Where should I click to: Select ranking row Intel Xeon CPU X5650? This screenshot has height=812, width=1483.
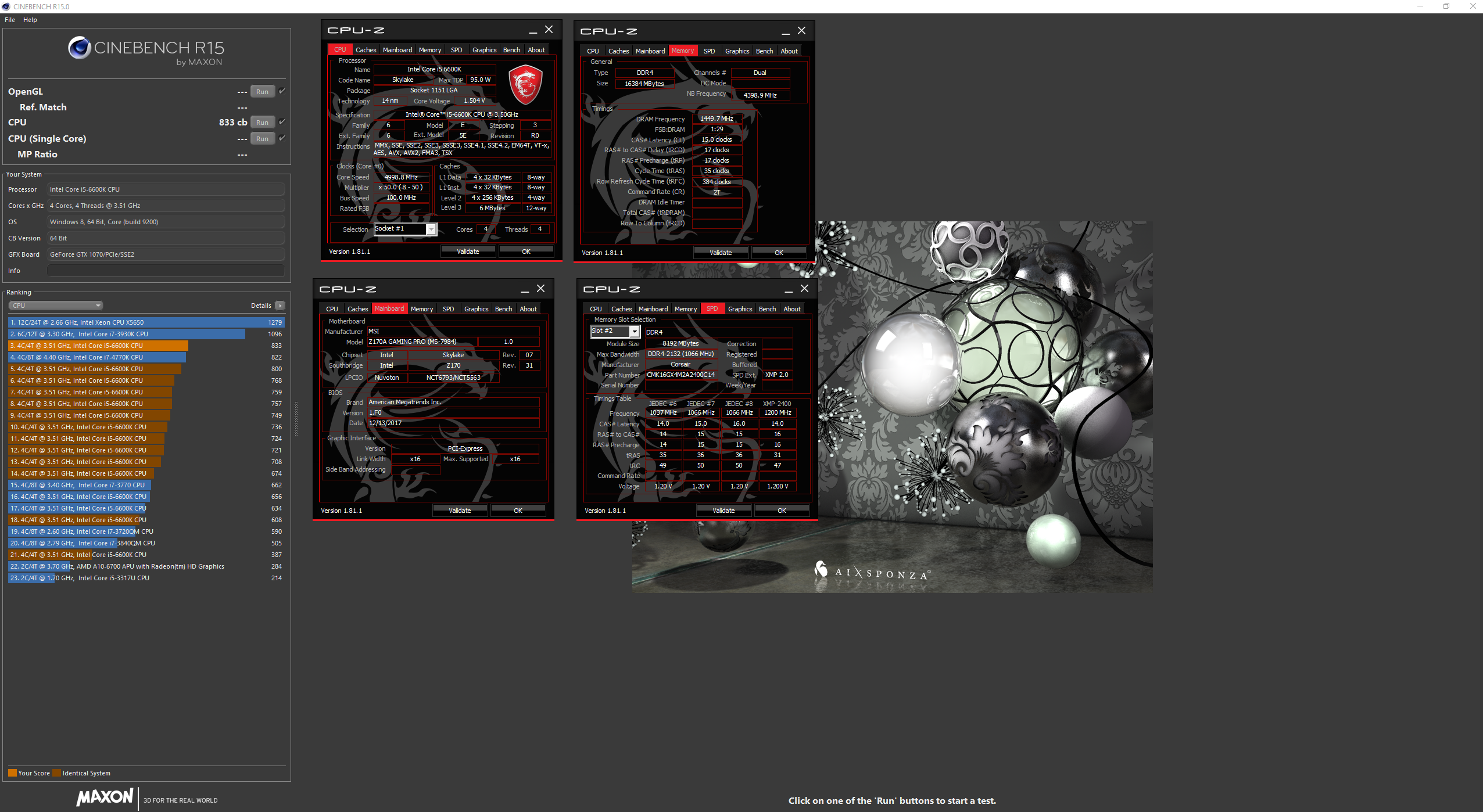(x=146, y=322)
